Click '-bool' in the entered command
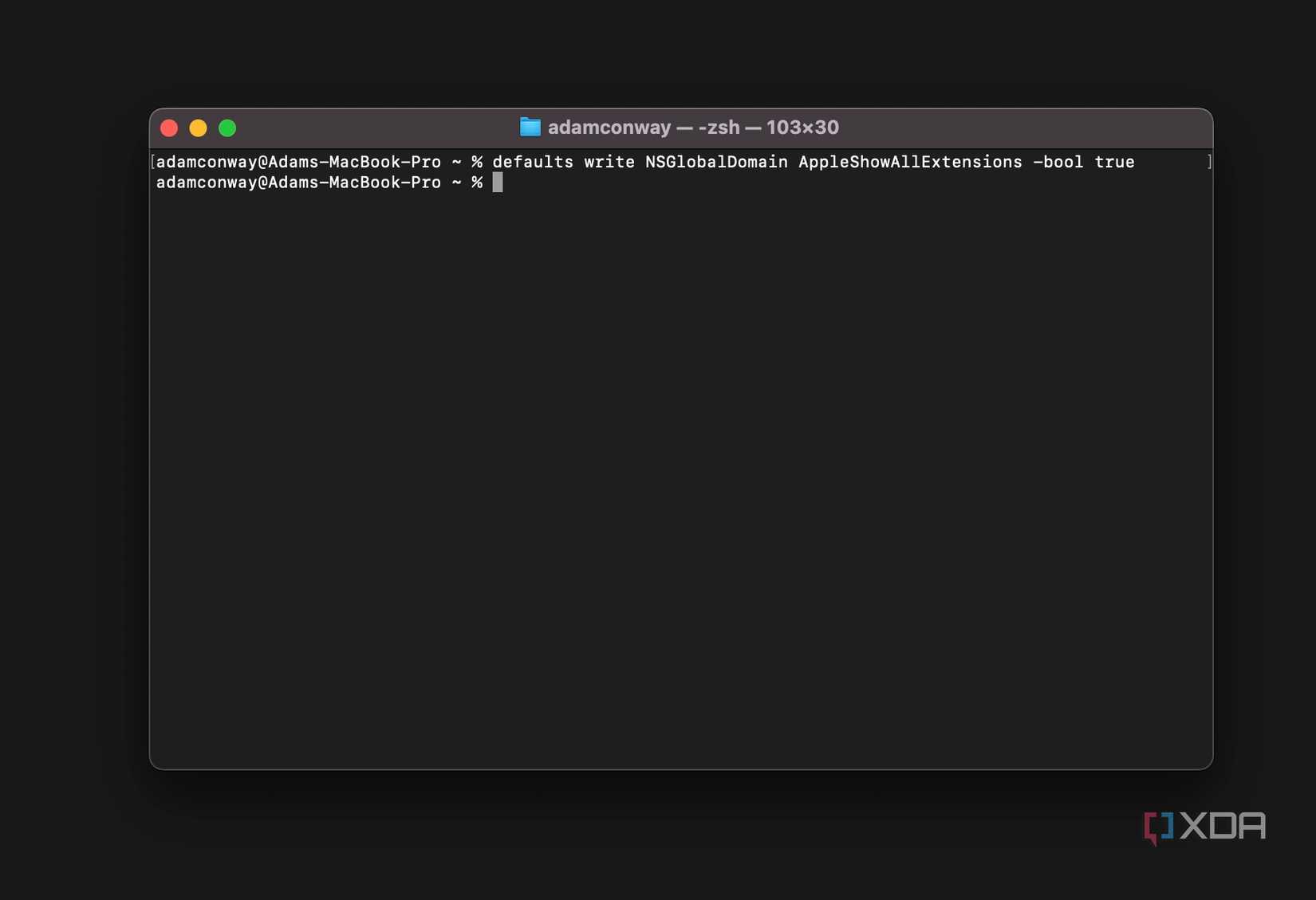Viewport: 1316px width, 900px height. (x=1058, y=162)
